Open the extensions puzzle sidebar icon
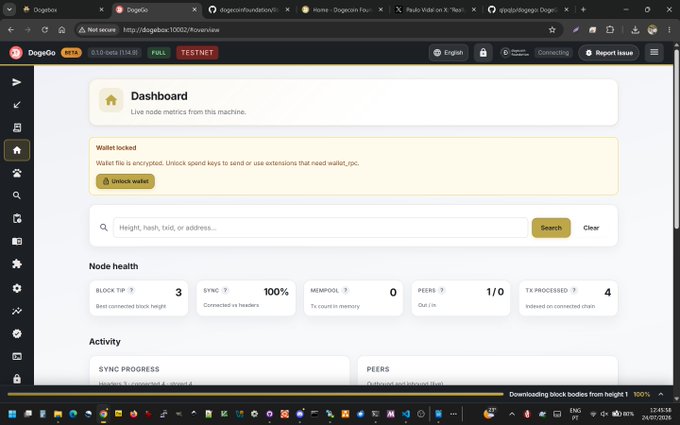This screenshot has height=425, width=680. [x=16, y=264]
